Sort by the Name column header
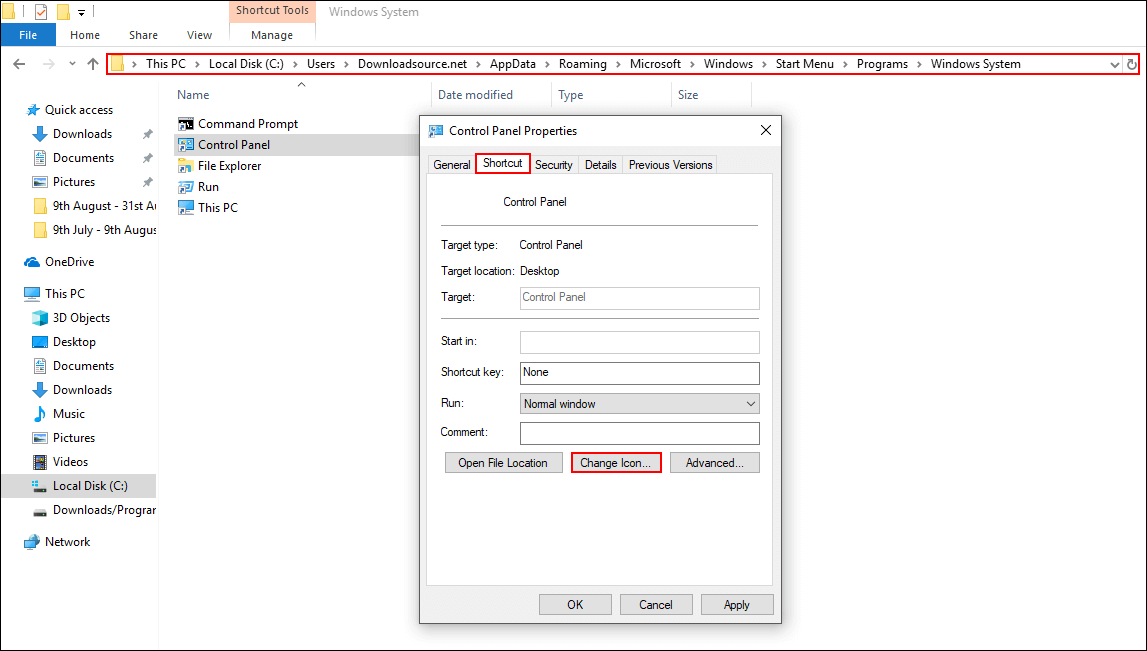Screen dimensions: 1147x651 (193, 95)
